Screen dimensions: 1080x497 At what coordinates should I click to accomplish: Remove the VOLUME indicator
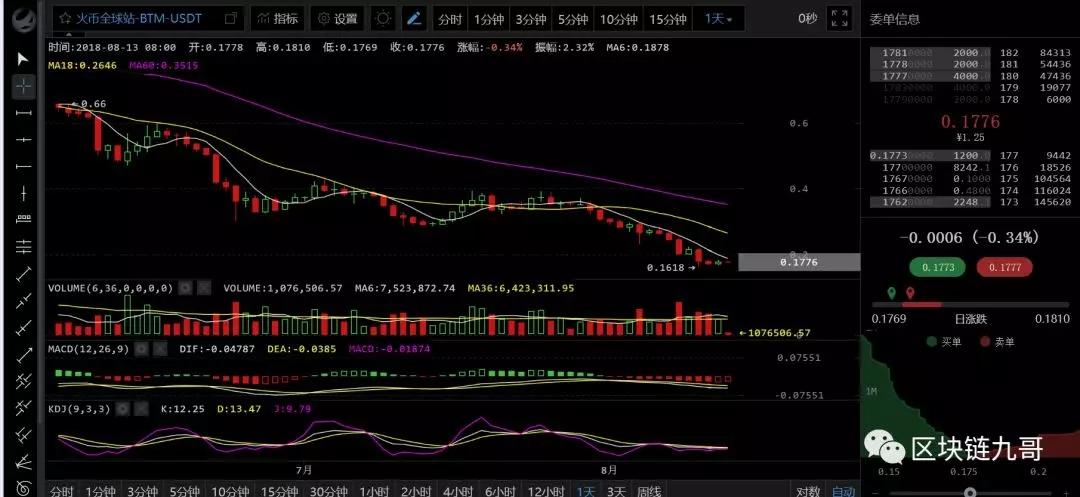tap(204, 288)
